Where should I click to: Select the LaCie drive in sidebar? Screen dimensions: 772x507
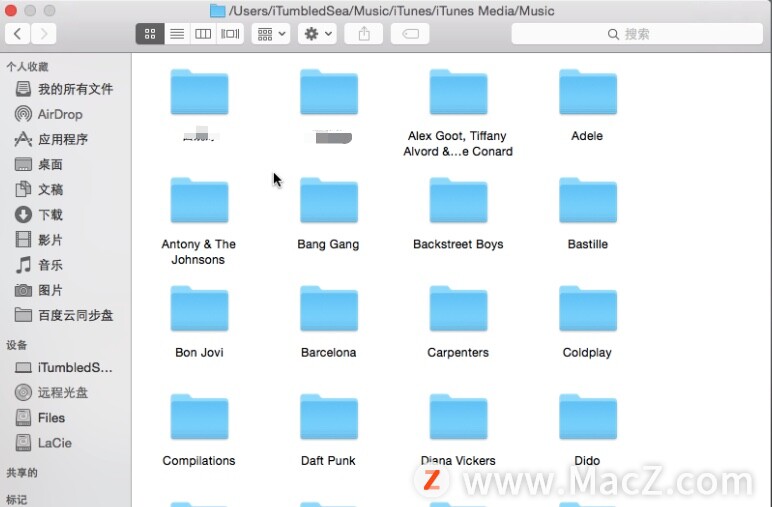click(x=43, y=443)
